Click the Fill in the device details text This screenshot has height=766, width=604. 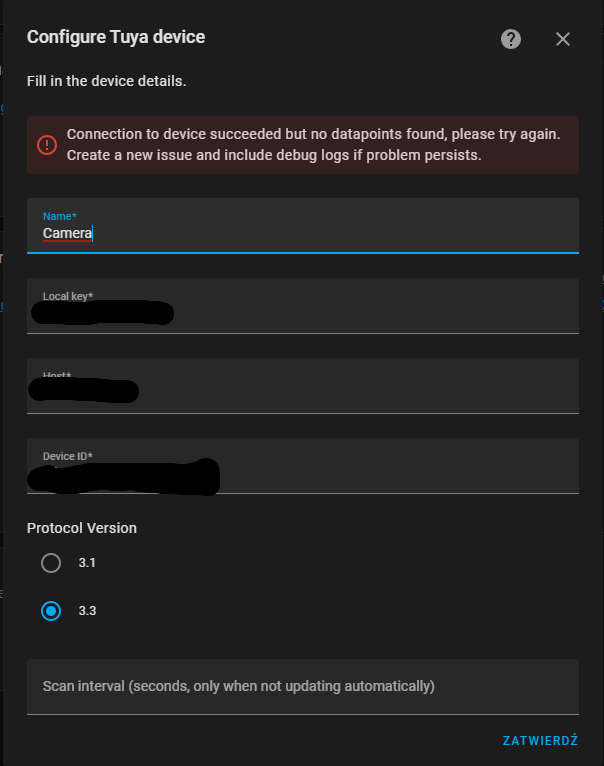(x=107, y=81)
